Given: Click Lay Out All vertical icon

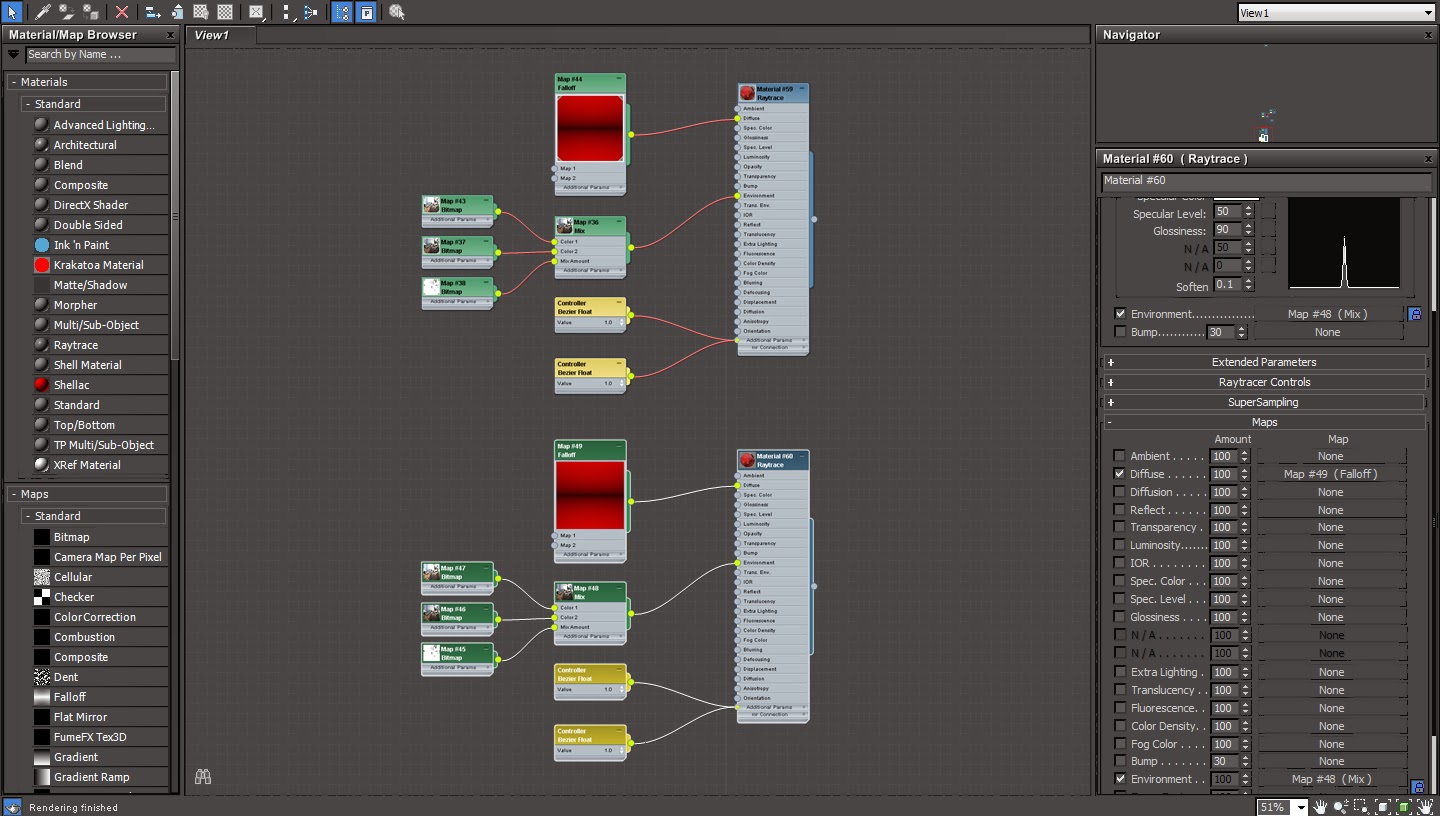Looking at the screenshot, I should coord(287,12).
